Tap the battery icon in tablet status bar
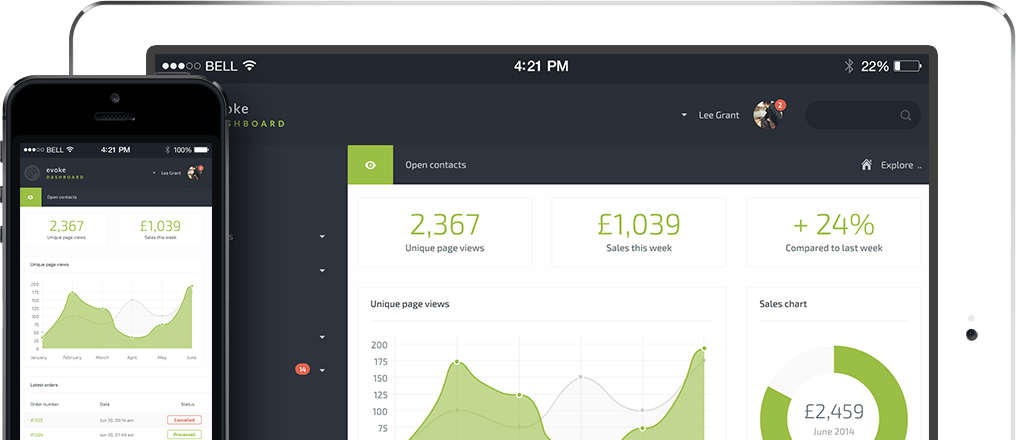Image resolution: width=1016 pixels, height=440 pixels. click(x=907, y=66)
